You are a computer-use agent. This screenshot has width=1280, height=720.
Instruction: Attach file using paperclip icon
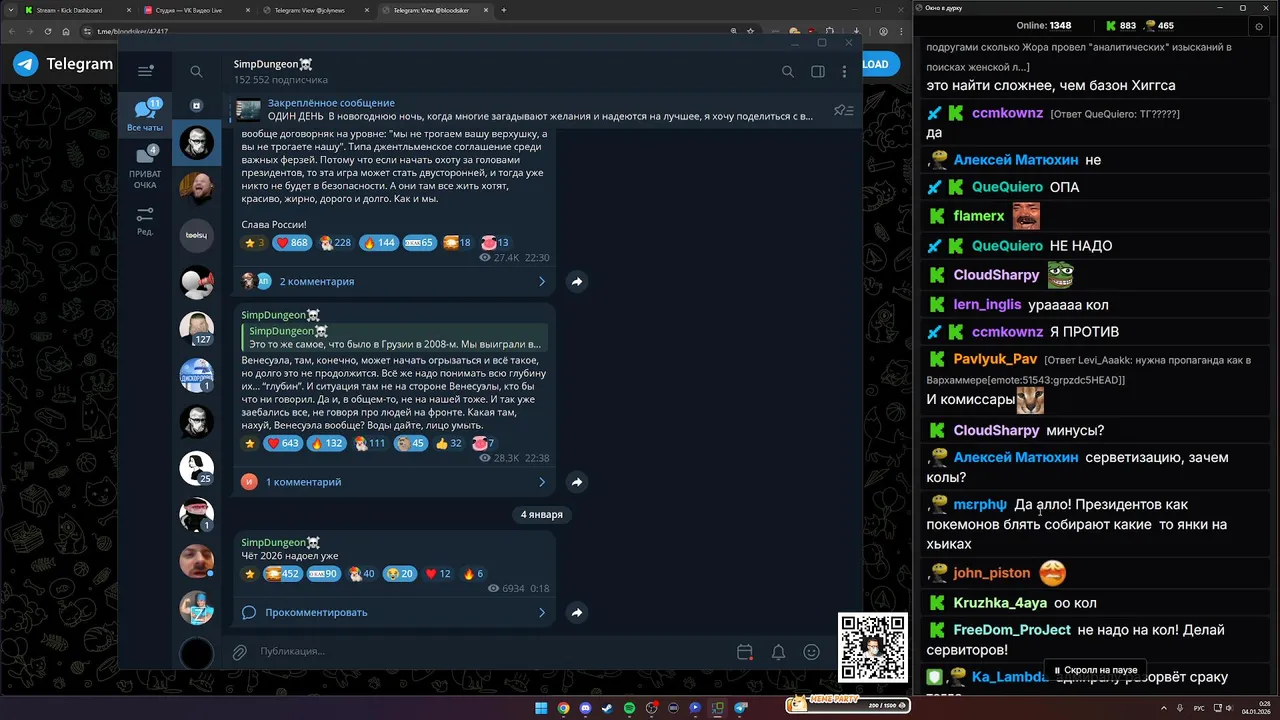pos(239,652)
